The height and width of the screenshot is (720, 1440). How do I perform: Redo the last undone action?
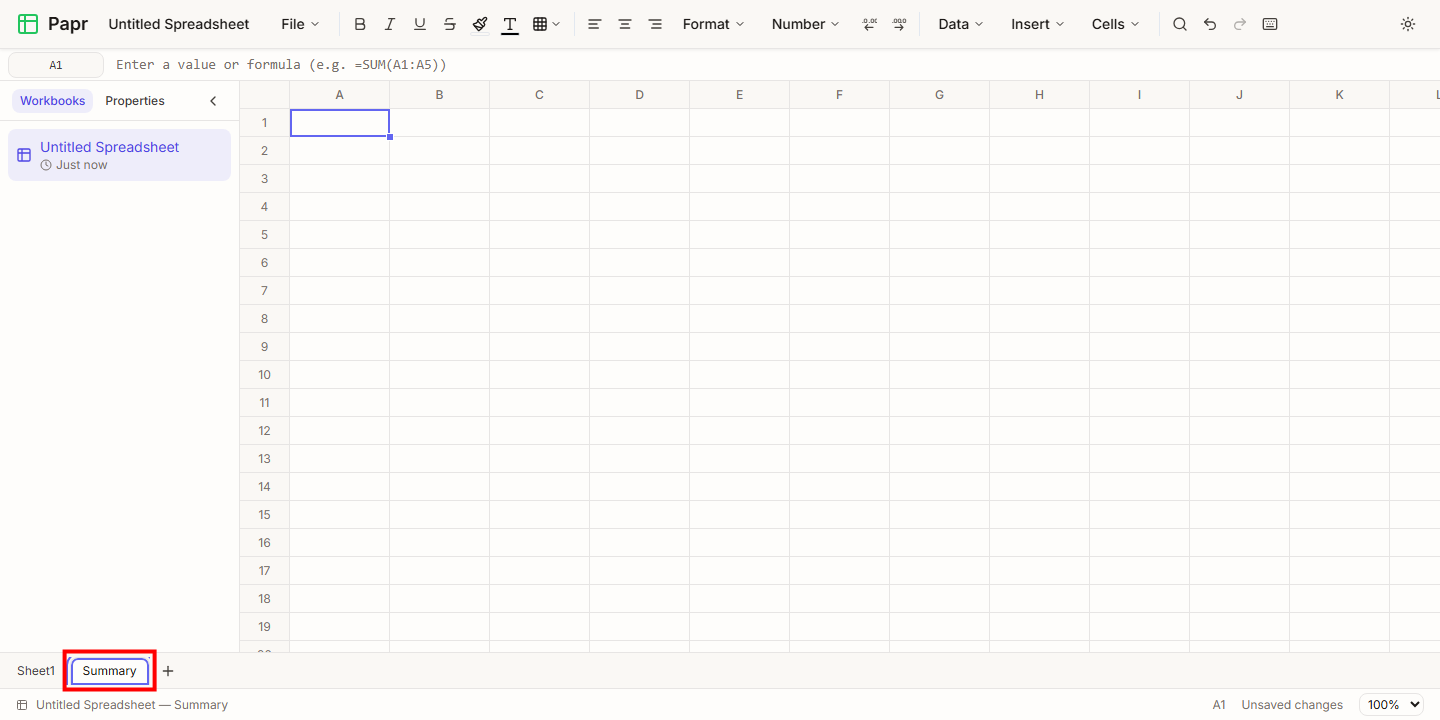click(1240, 24)
